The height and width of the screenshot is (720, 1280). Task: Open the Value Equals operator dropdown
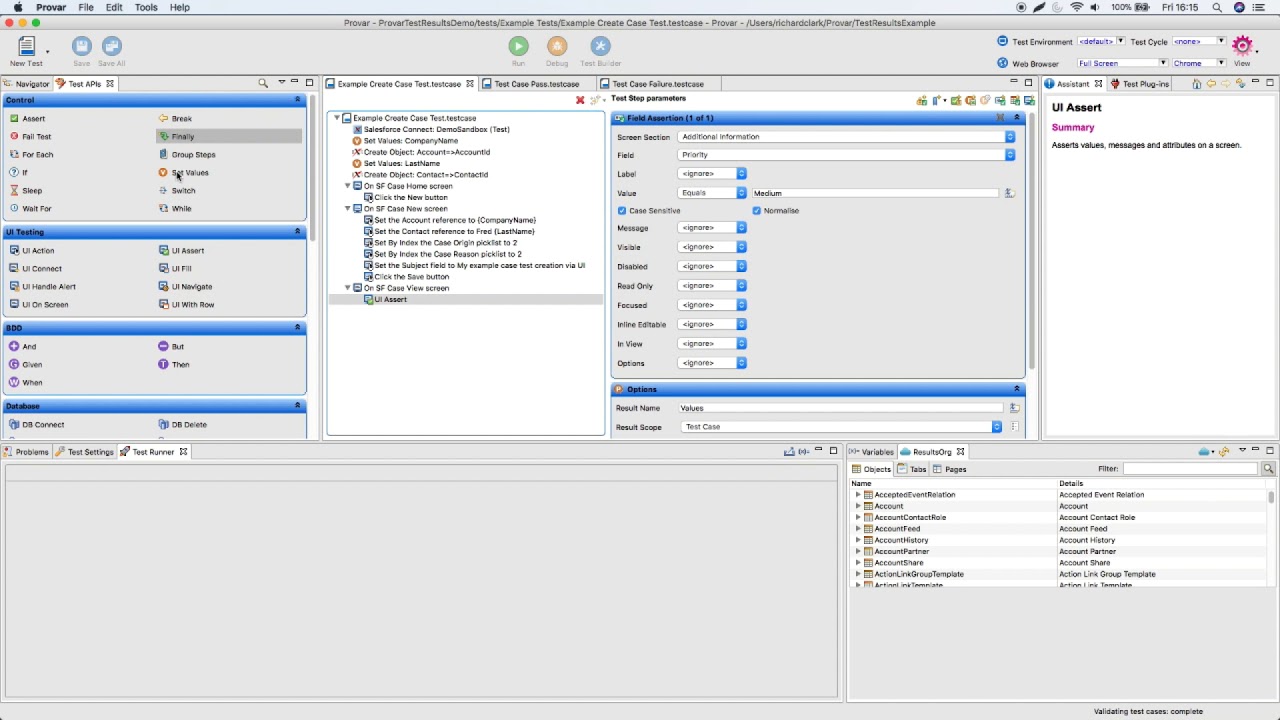[712, 193]
